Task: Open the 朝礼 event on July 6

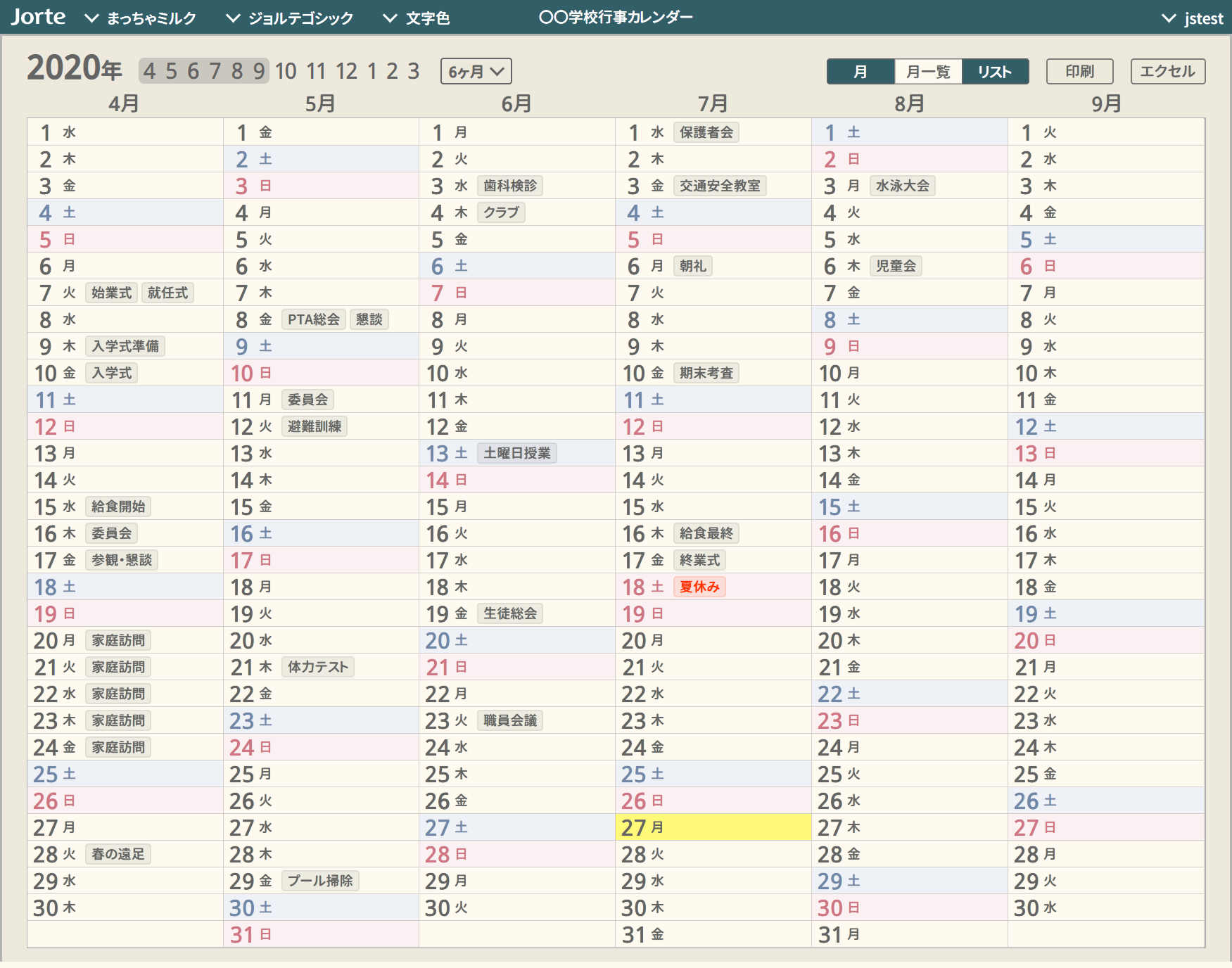Action: click(x=693, y=266)
